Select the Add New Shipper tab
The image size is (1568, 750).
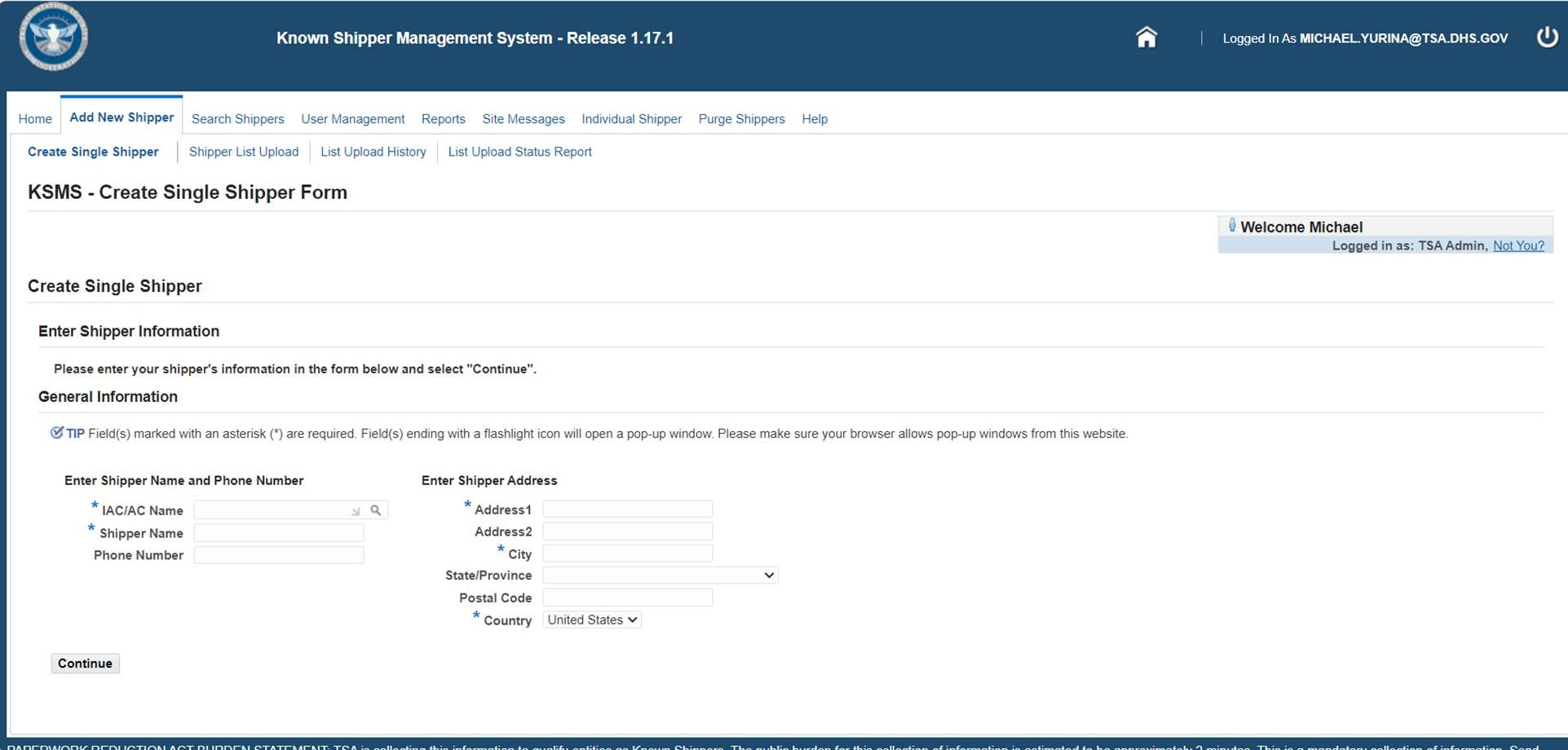coord(121,117)
